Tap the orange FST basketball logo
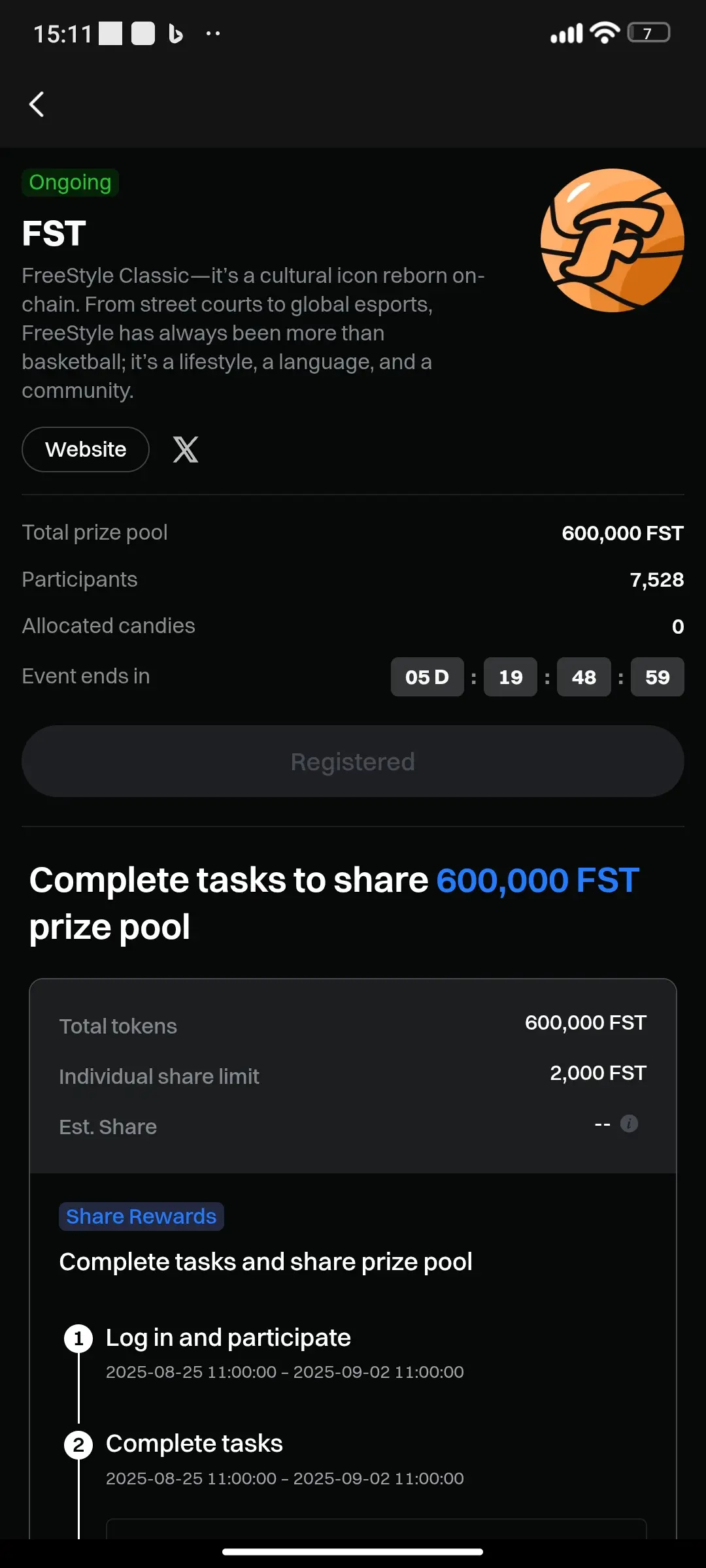Image resolution: width=706 pixels, height=1568 pixels. (x=612, y=240)
